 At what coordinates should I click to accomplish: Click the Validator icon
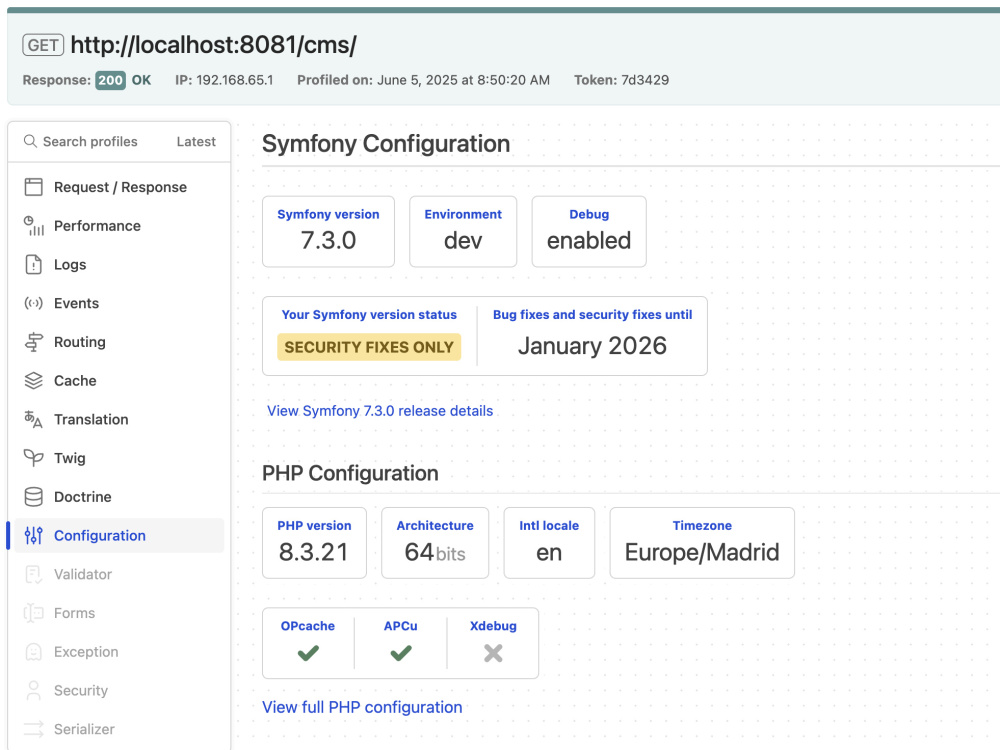click(x=33, y=575)
